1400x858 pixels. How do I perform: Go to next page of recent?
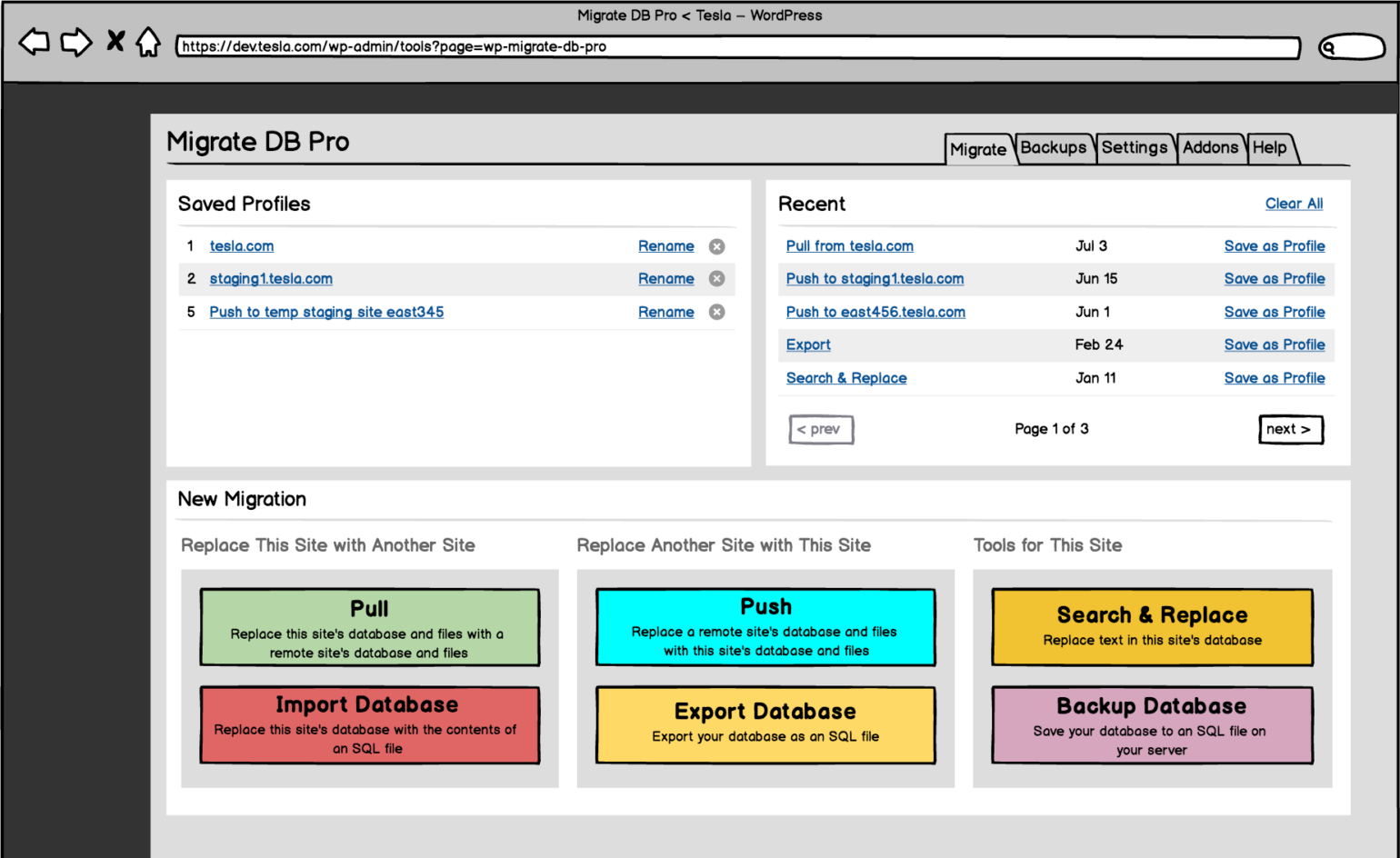(1291, 429)
